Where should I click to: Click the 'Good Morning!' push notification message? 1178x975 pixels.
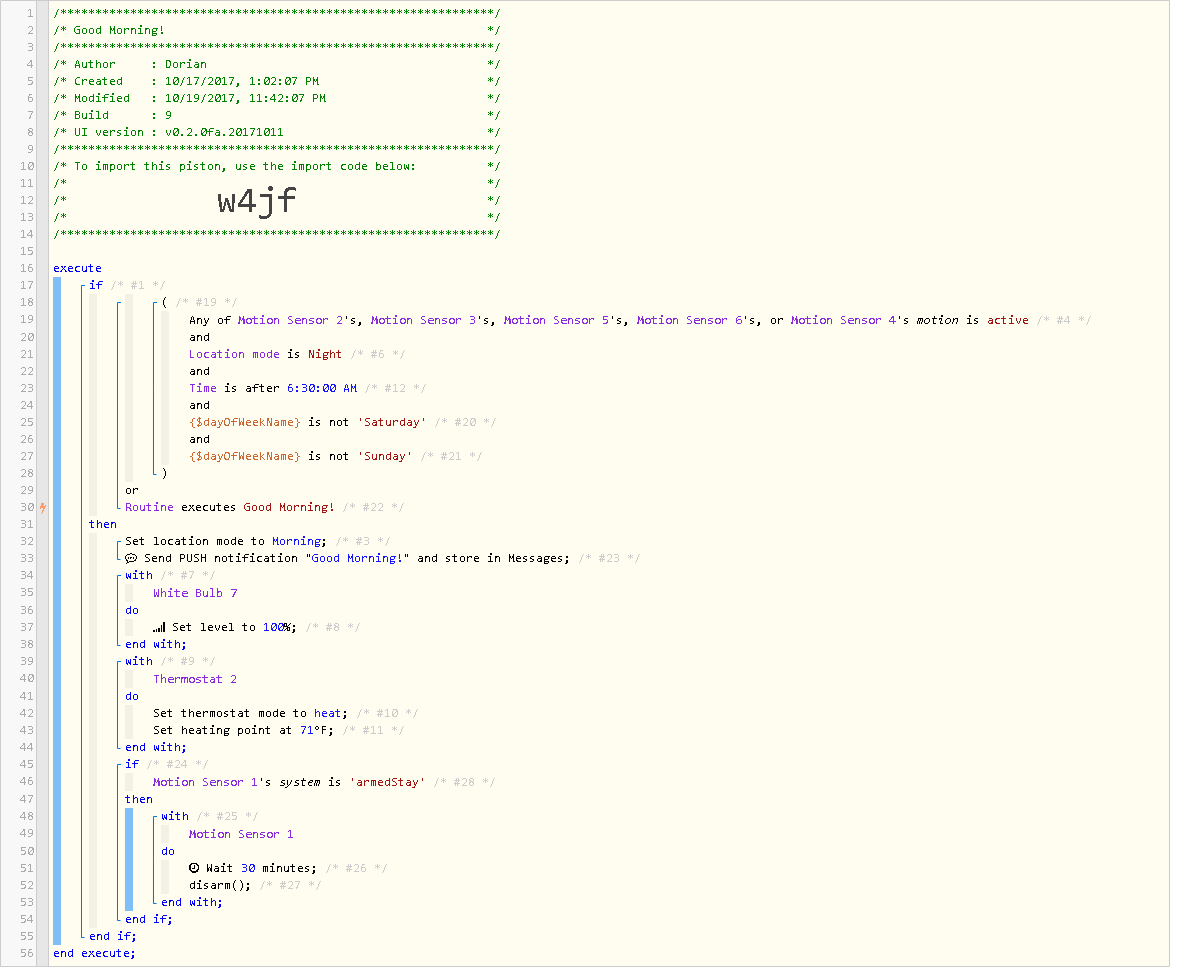pyautogui.click(x=357, y=559)
